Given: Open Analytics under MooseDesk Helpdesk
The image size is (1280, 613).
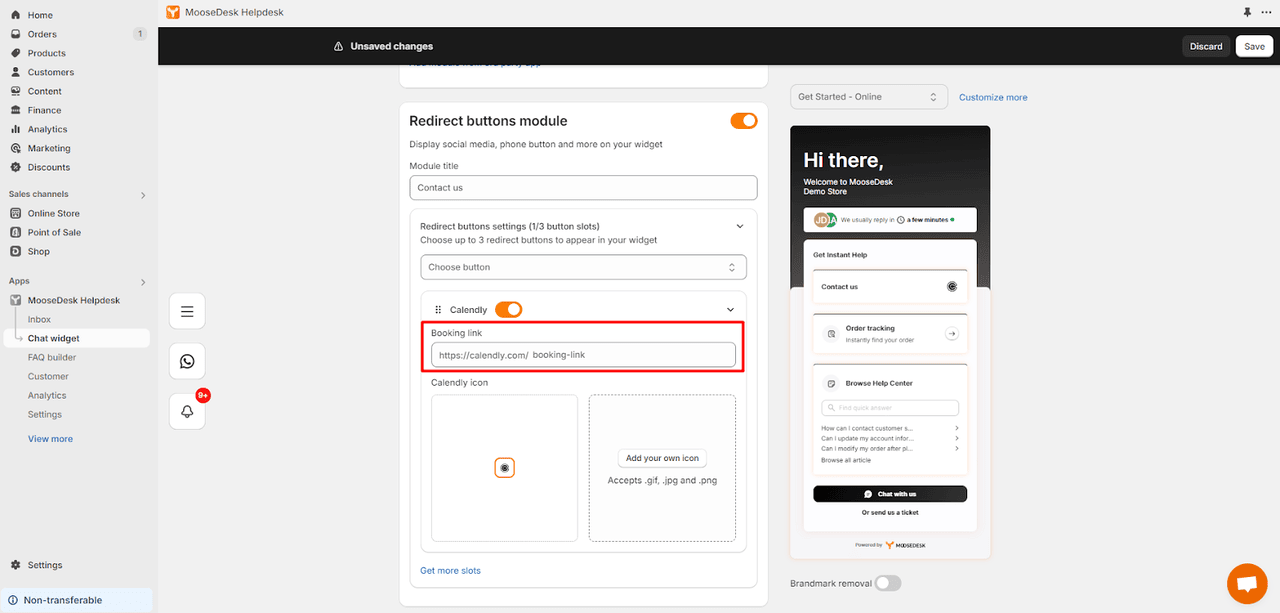Looking at the screenshot, I should click(x=47, y=395).
